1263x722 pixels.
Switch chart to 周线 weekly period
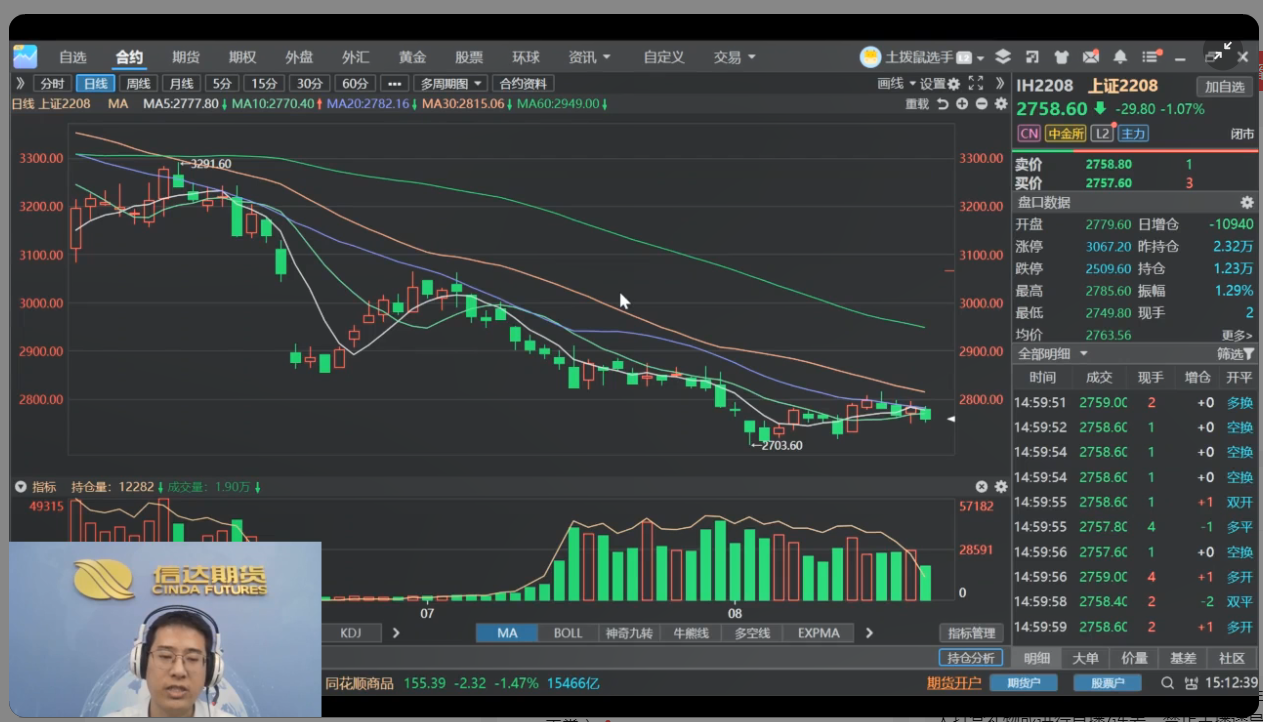coord(138,84)
